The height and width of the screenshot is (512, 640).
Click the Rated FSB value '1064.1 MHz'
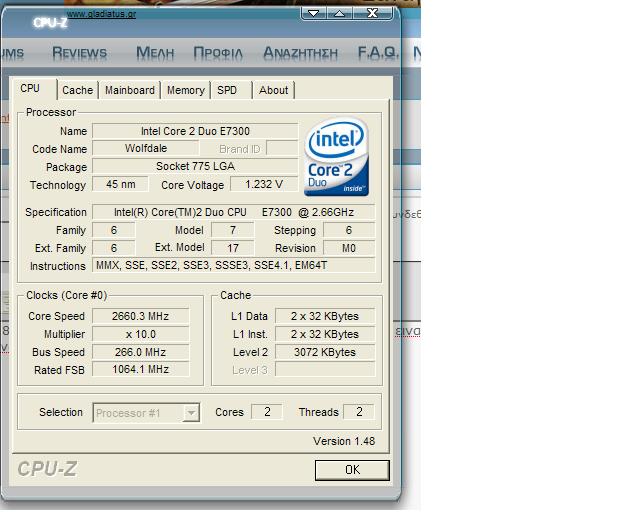(140, 370)
